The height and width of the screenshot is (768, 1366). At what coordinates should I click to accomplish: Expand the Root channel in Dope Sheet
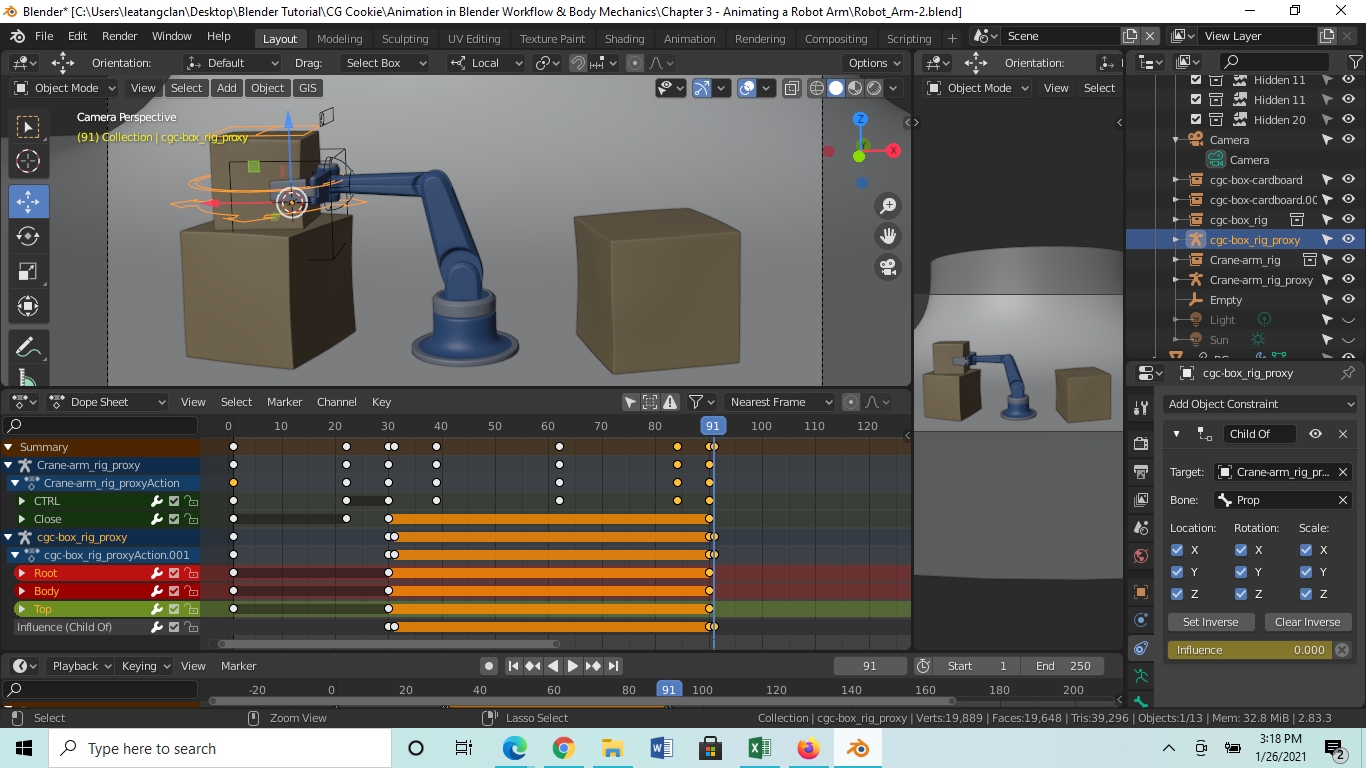[x=21, y=573]
